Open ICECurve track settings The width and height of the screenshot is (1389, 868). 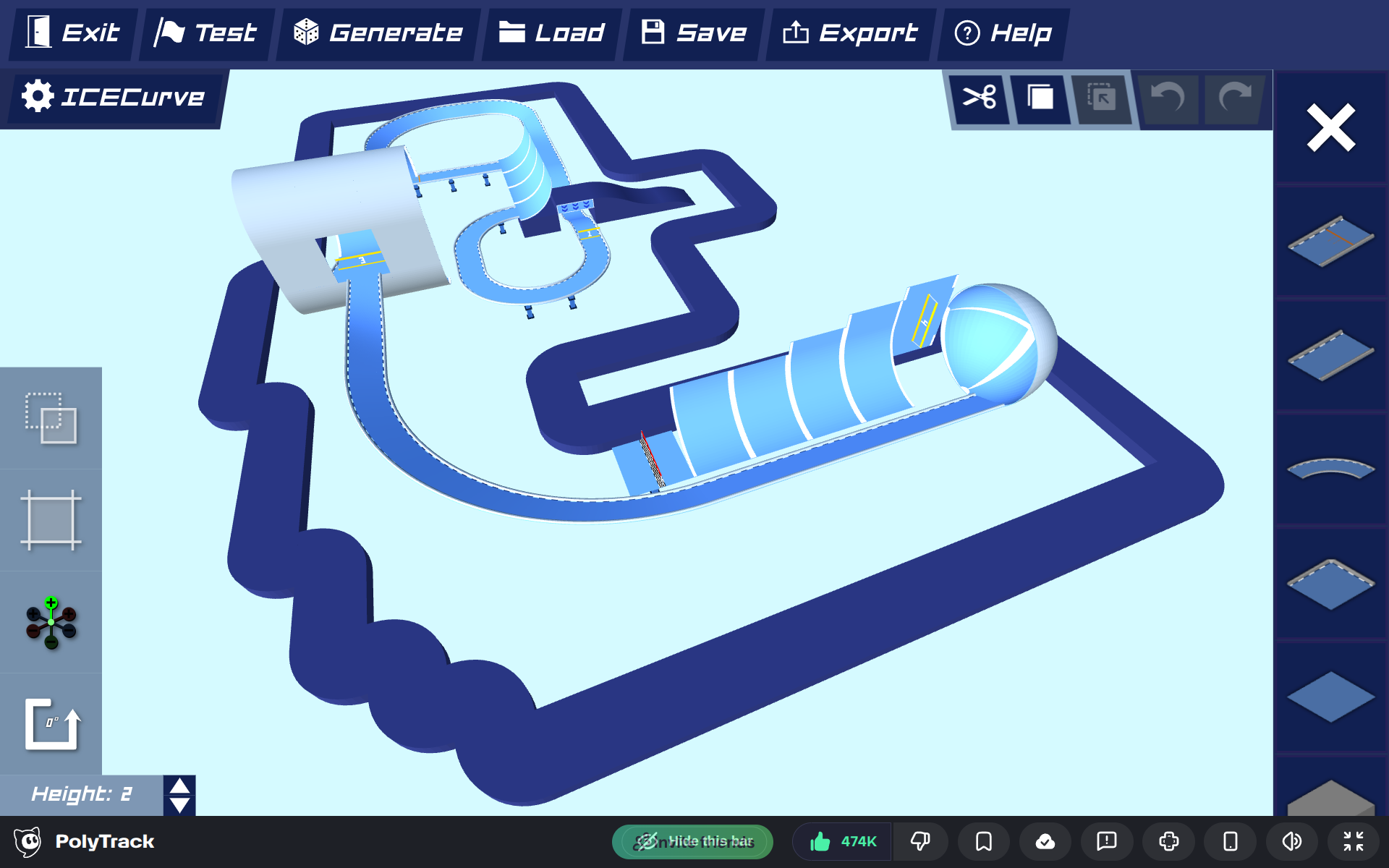[114, 97]
